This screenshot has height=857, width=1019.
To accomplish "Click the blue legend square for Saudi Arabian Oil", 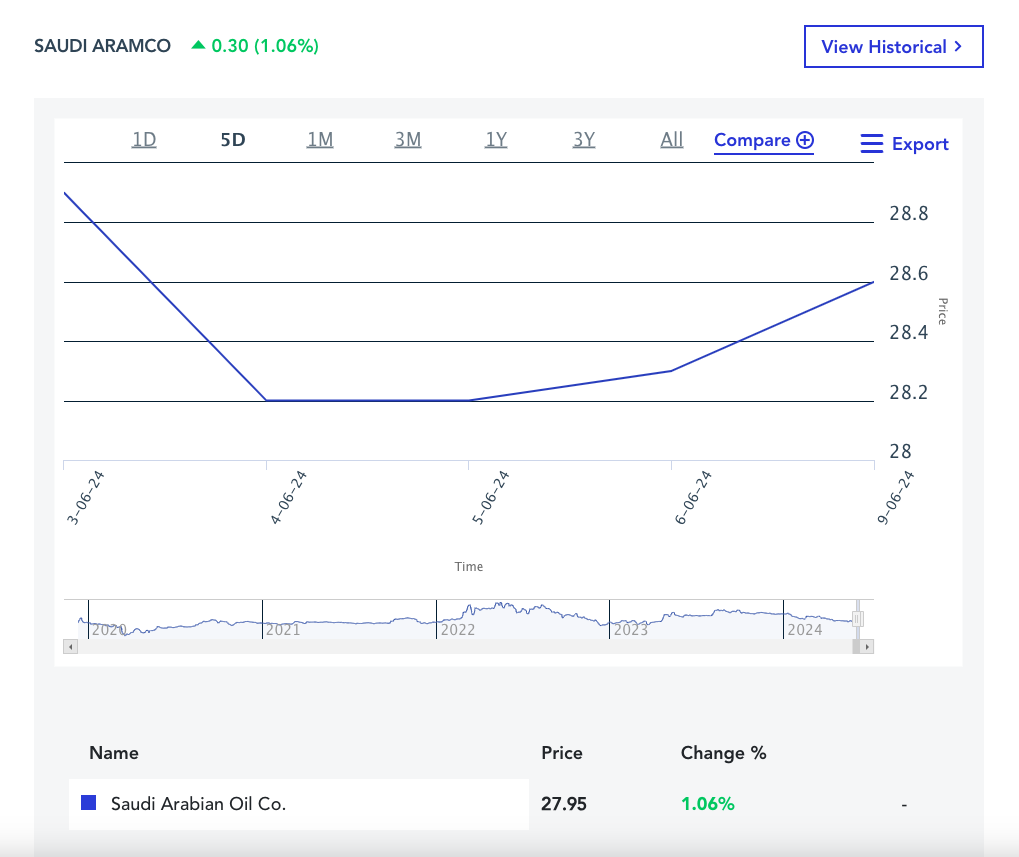I will [x=88, y=803].
